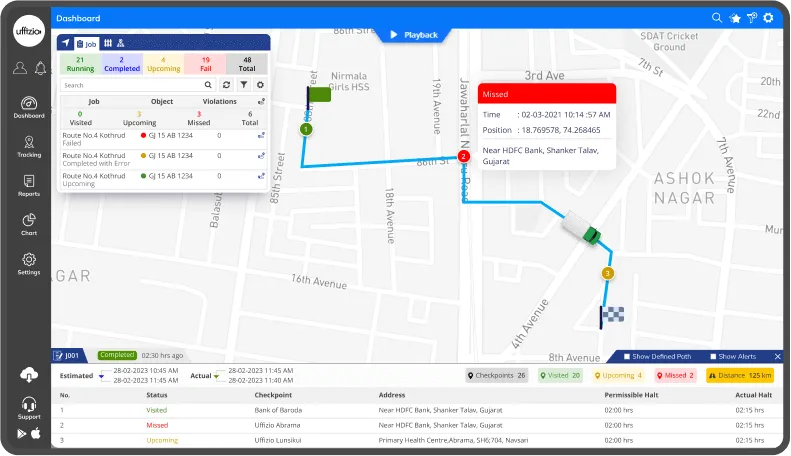791x456 pixels.
Task: Open Reports from the left sidebar
Action: click(x=29, y=185)
